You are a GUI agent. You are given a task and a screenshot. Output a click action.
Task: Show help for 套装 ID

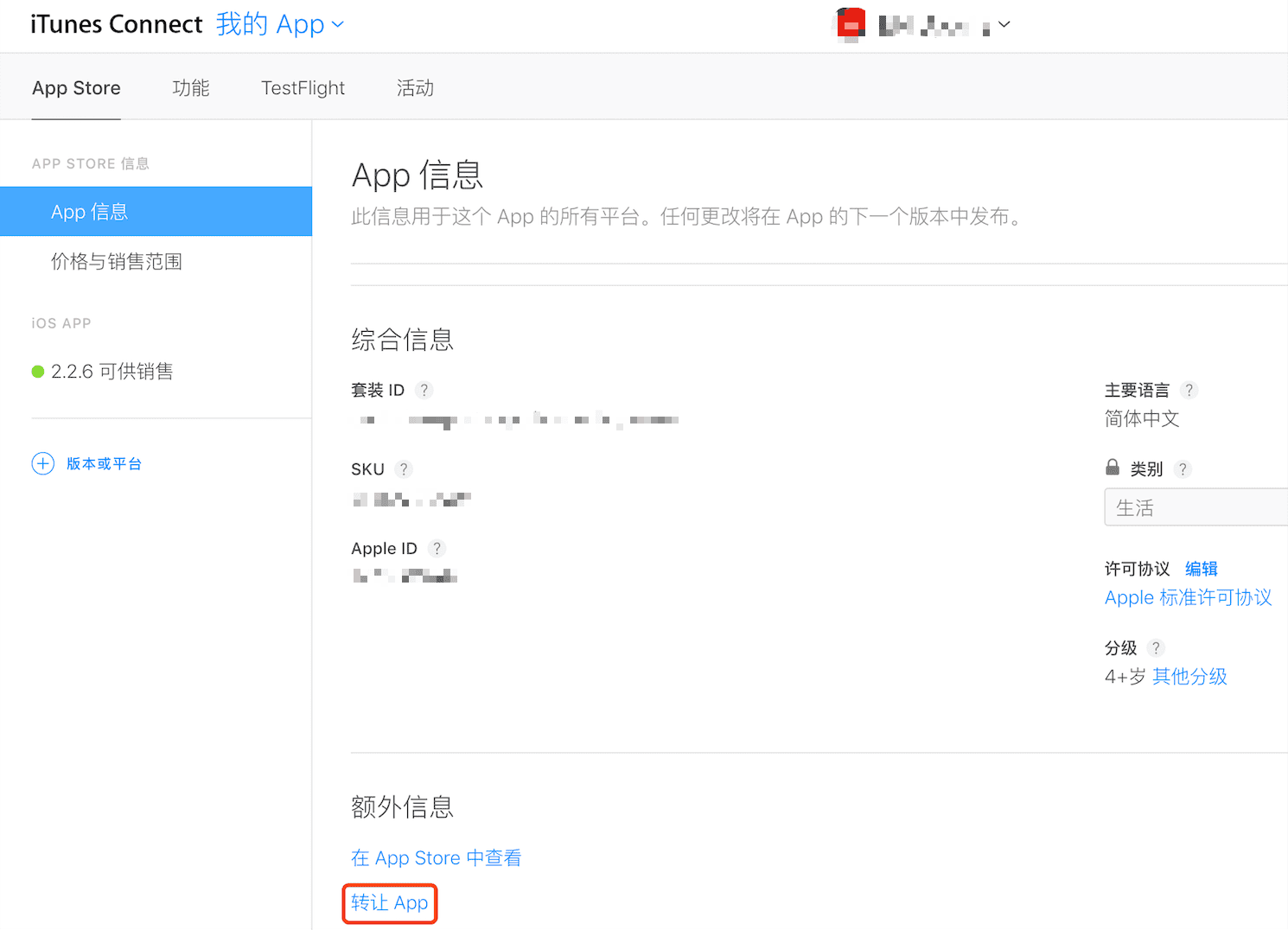(424, 390)
